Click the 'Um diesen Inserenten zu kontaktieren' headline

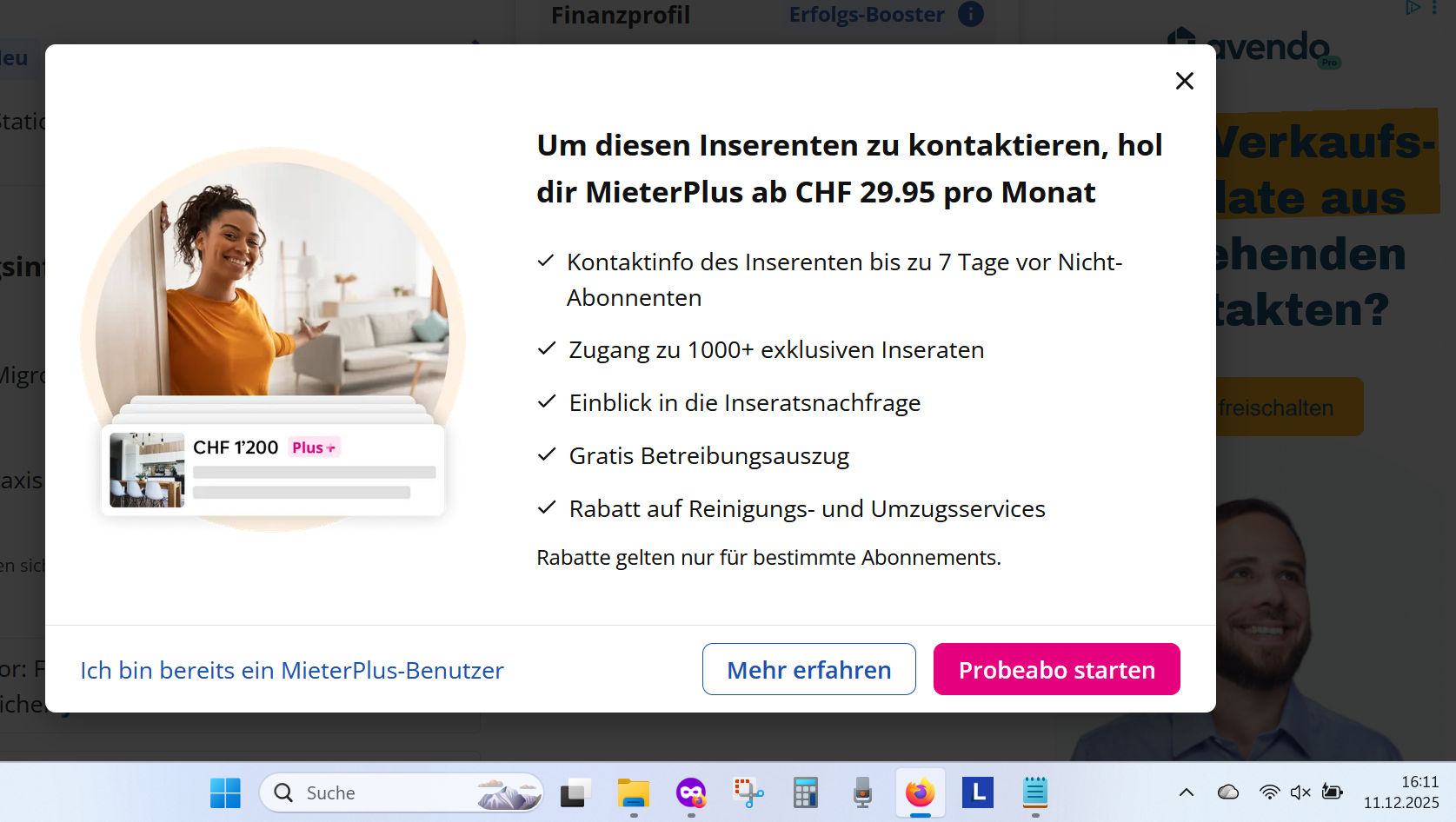click(849, 169)
